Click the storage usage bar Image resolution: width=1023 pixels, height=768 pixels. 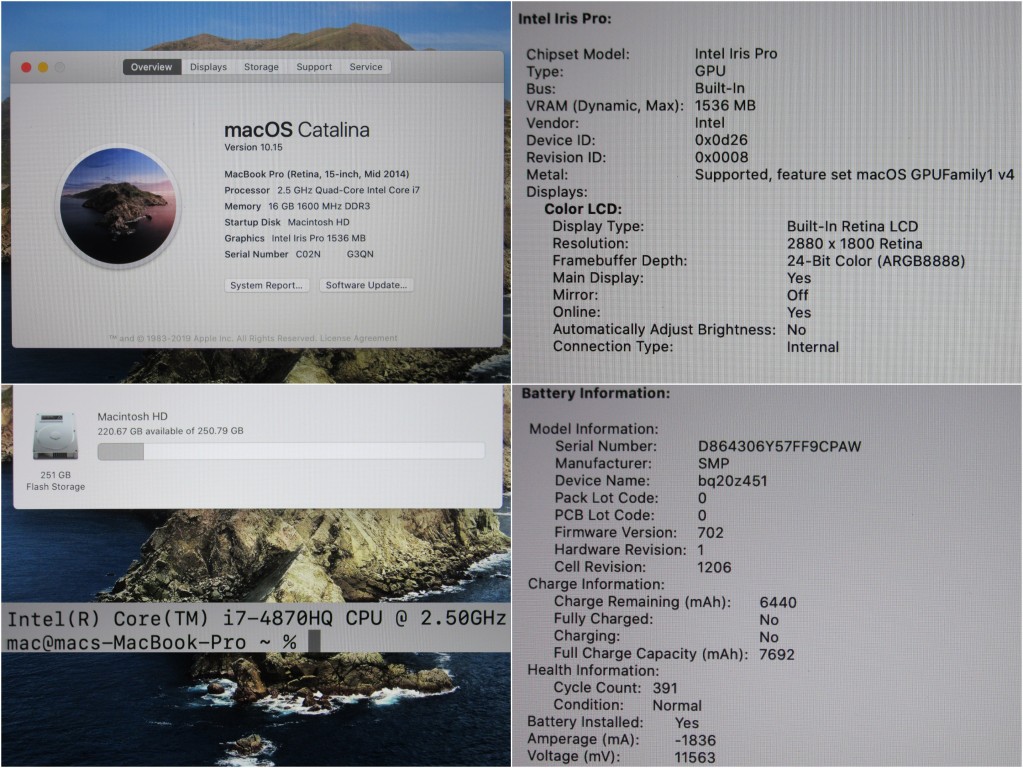click(291, 451)
